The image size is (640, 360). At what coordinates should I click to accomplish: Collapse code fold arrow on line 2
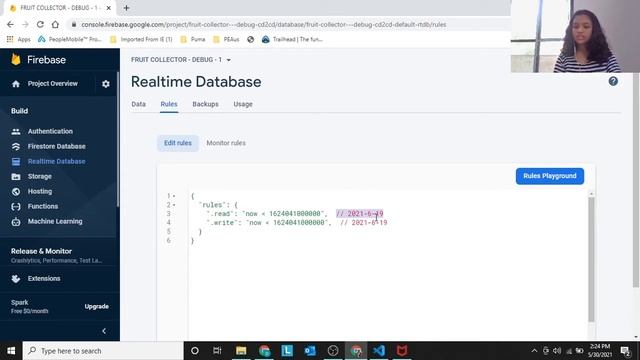(174, 205)
